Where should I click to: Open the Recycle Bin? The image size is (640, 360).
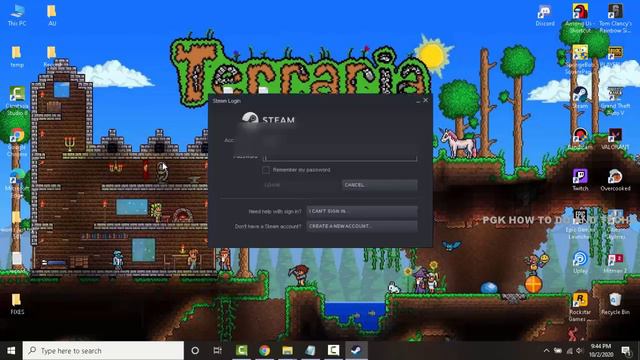[x=615, y=304]
